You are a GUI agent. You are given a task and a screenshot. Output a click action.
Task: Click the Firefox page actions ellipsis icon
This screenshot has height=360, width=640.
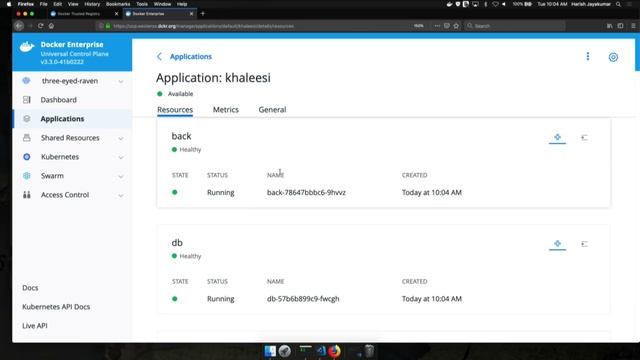(437, 26)
